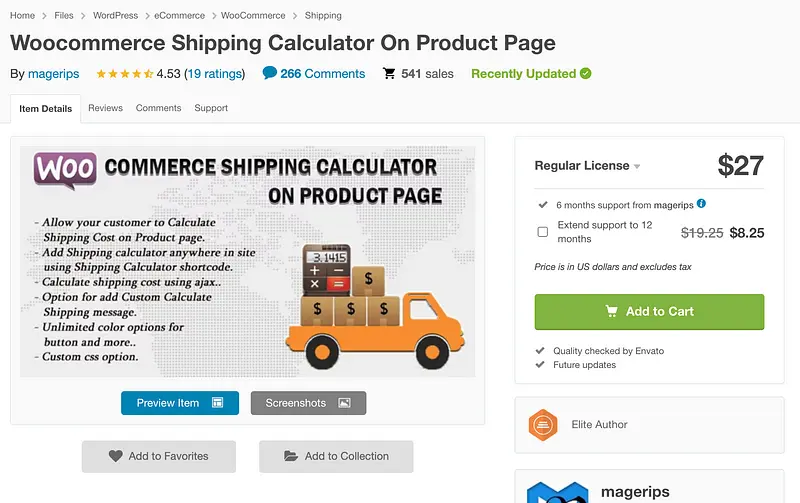This screenshot has width=800, height=503.
Task: Click the Preview Item button
Action: point(180,403)
